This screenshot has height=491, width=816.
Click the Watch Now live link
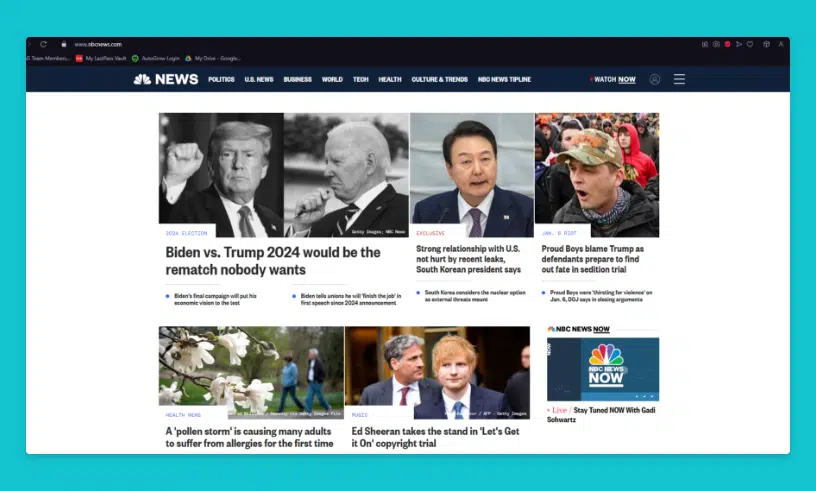coord(614,79)
